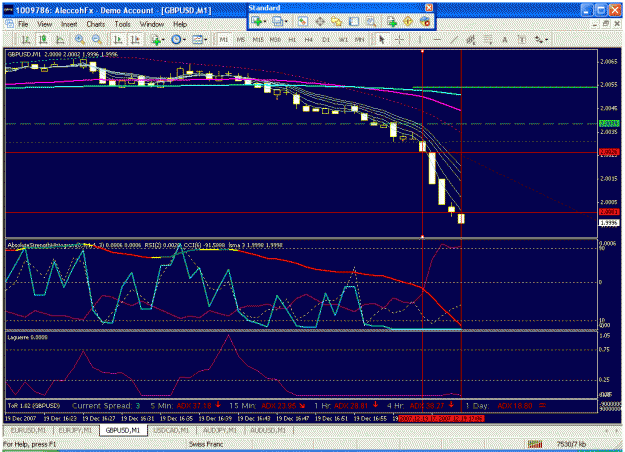Toggle the Chart Shift icon
Image resolution: width=625 pixels, height=452 pixels.
tap(135, 39)
